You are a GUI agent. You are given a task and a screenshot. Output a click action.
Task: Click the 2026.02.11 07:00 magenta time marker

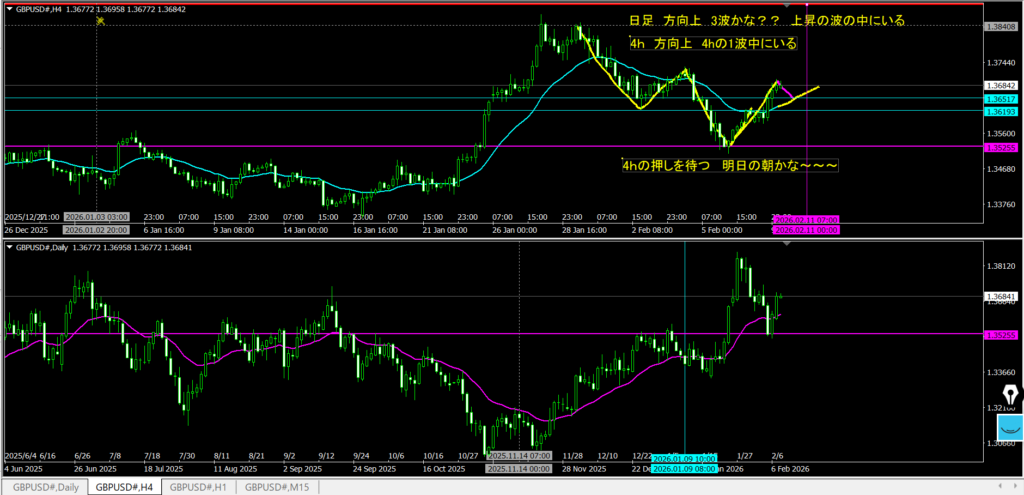pyautogui.click(x=806, y=218)
